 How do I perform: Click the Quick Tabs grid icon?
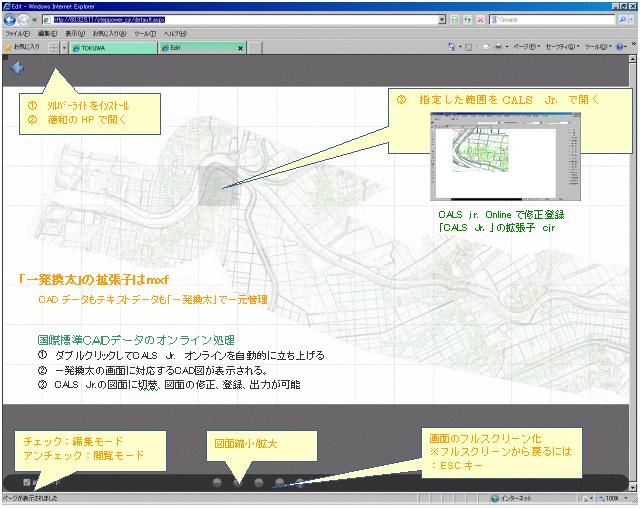coord(54,48)
